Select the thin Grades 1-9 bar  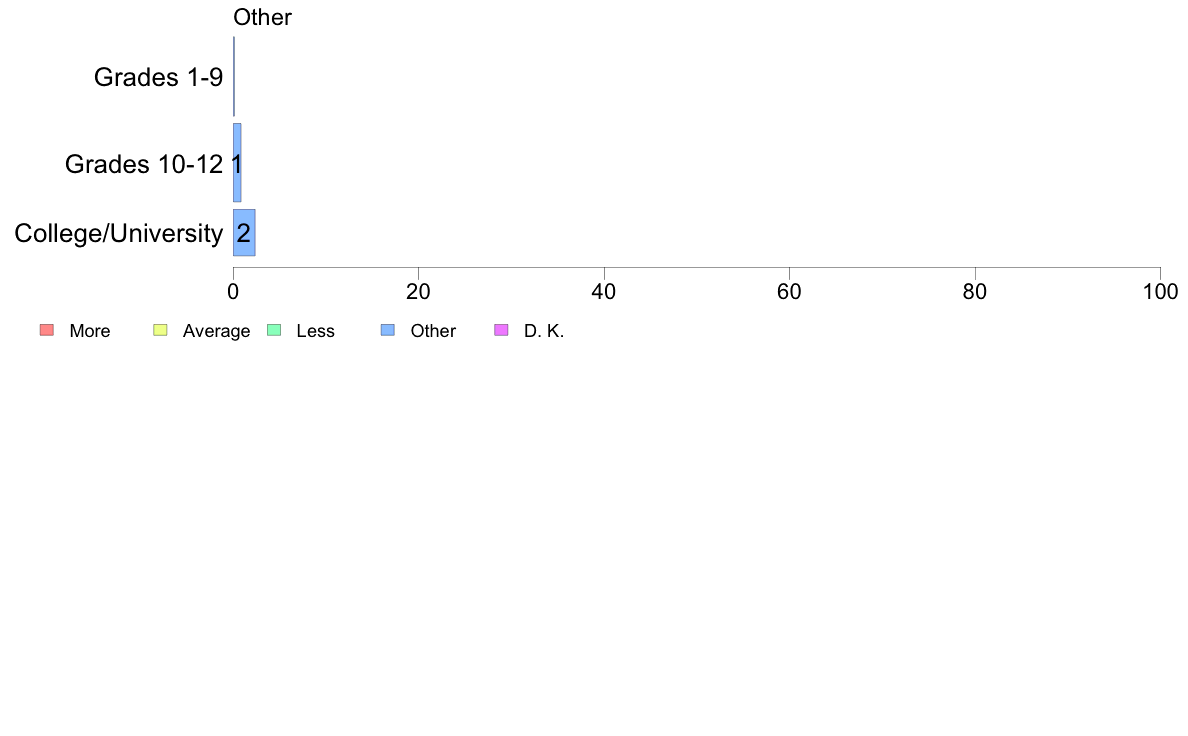point(234,77)
